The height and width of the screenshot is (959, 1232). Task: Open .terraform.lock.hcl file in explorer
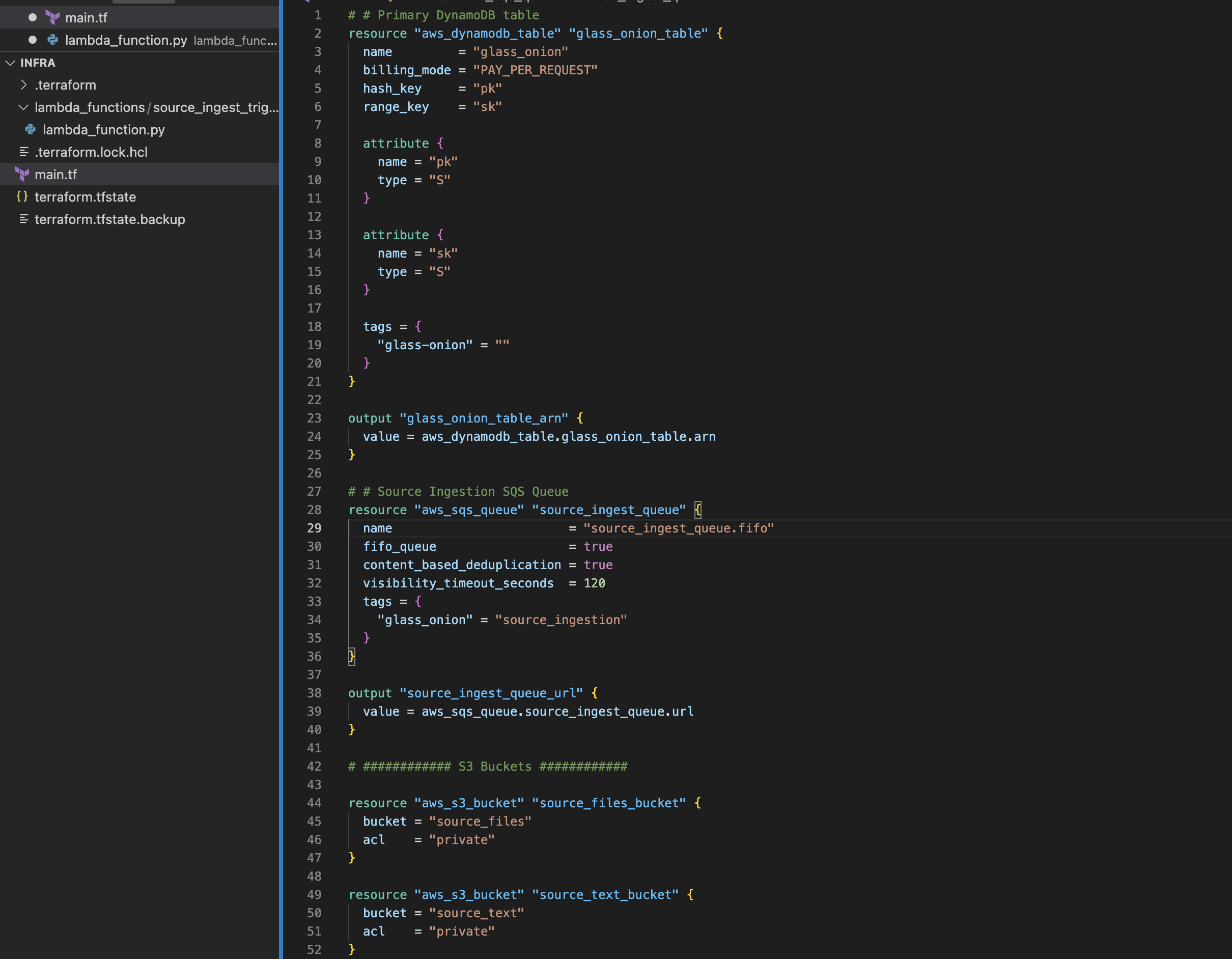(x=91, y=152)
